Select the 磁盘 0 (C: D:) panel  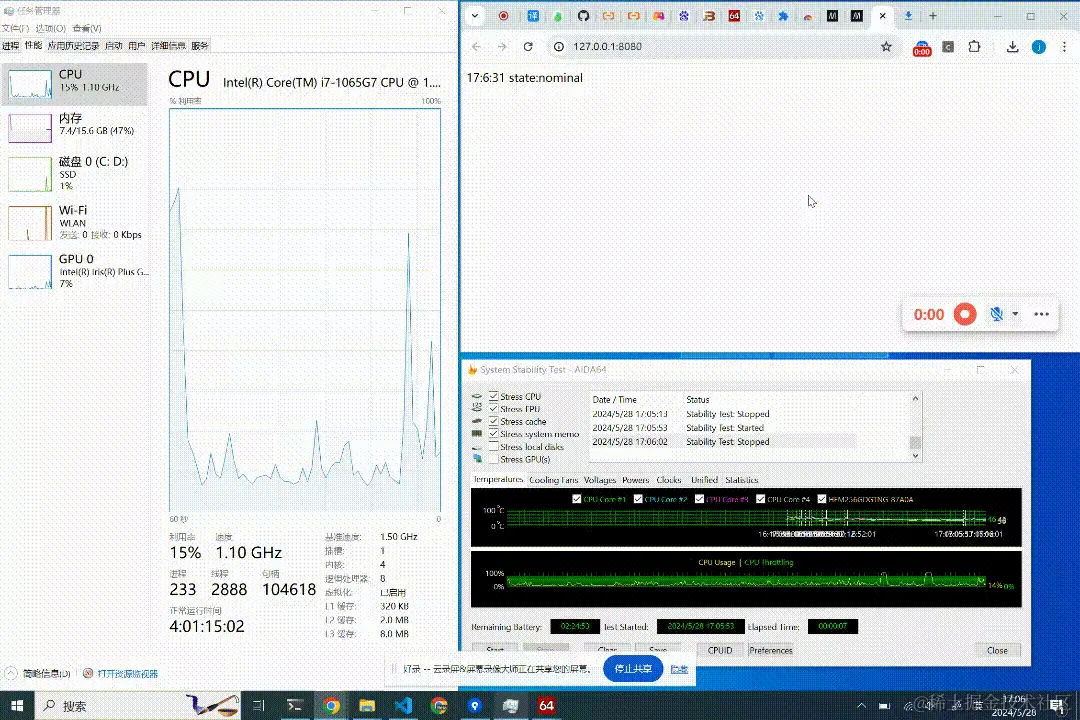point(74,173)
